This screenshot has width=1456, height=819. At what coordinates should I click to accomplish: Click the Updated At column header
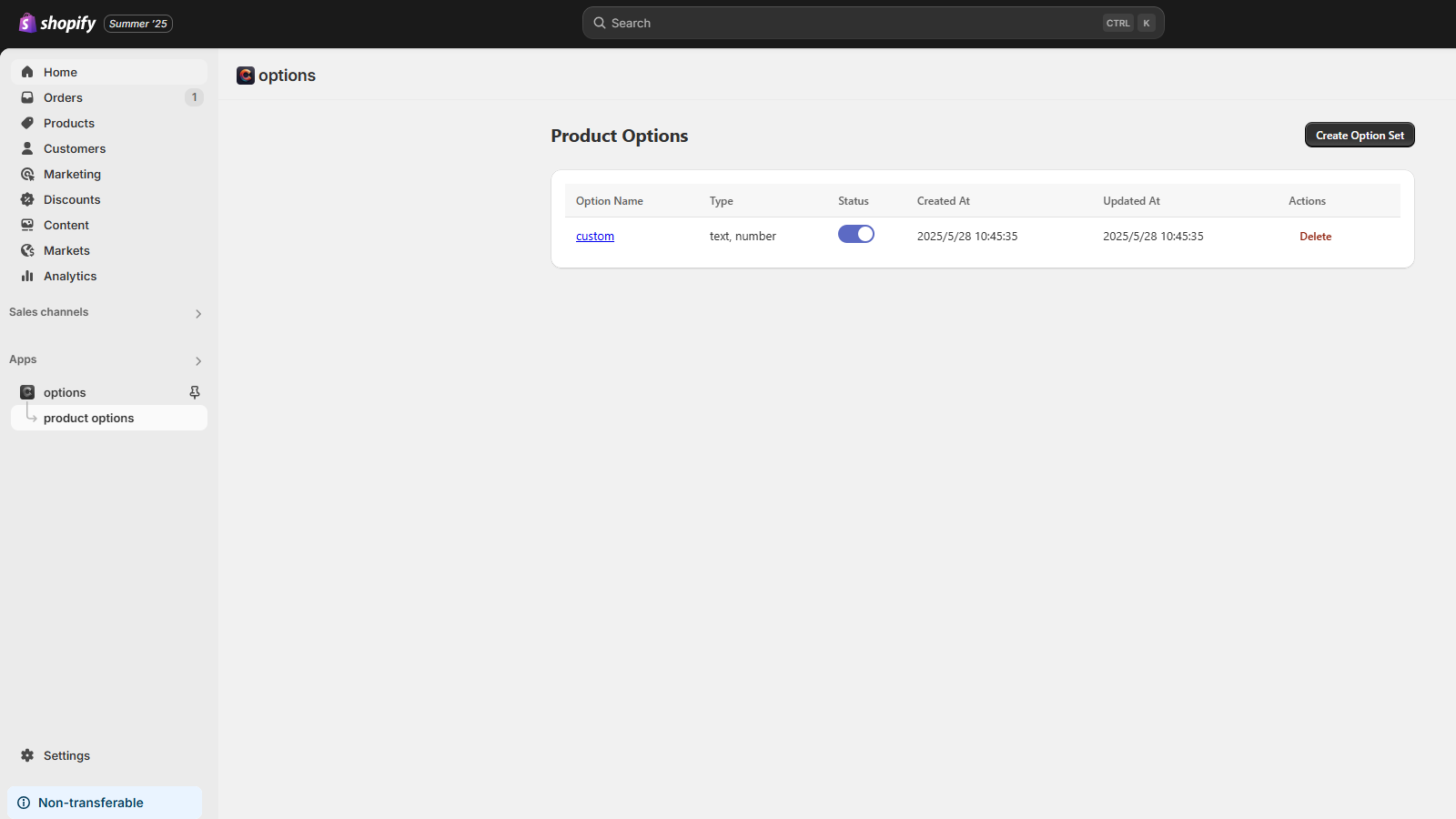click(x=1132, y=201)
